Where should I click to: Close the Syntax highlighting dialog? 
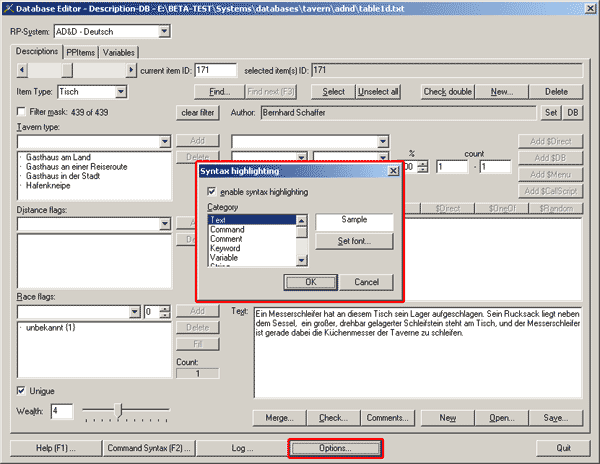click(393, 172)
